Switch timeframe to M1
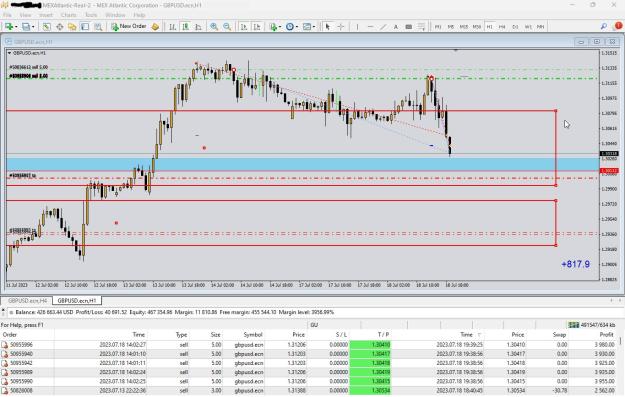 (438, 27)
